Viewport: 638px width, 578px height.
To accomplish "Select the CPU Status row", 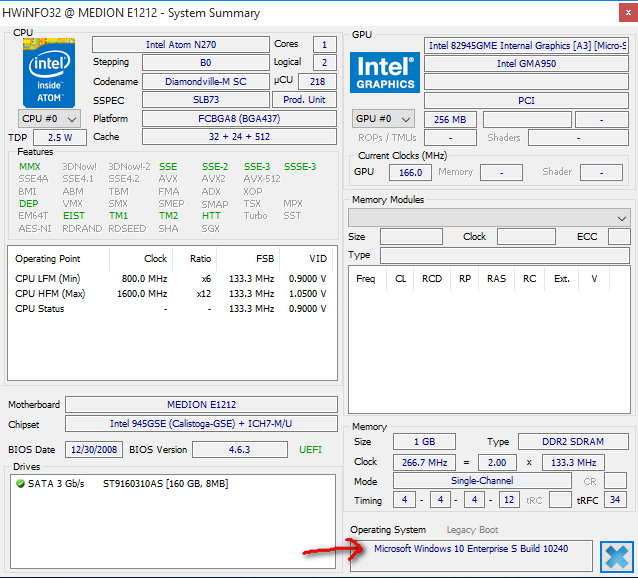I will pos(171,309).
